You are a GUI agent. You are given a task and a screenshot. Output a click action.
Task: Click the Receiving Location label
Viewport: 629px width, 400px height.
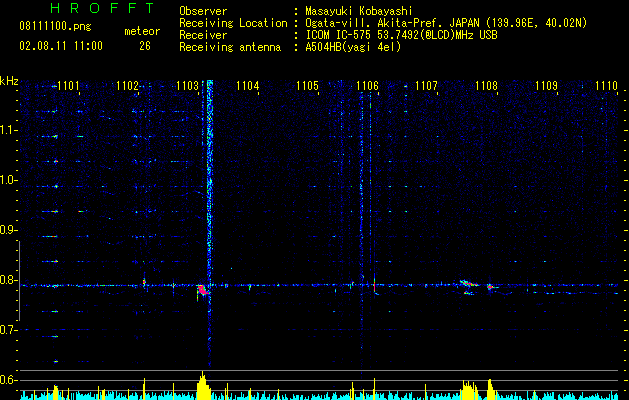pos(233,23)
